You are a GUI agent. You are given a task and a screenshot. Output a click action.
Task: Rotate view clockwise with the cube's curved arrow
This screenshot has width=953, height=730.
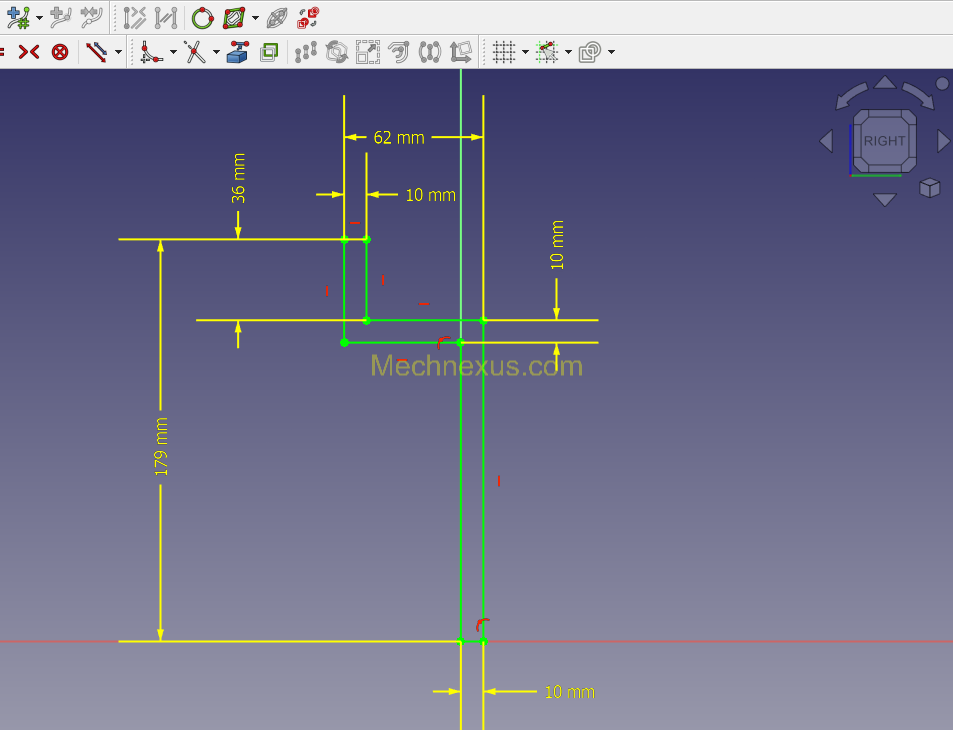920,94
